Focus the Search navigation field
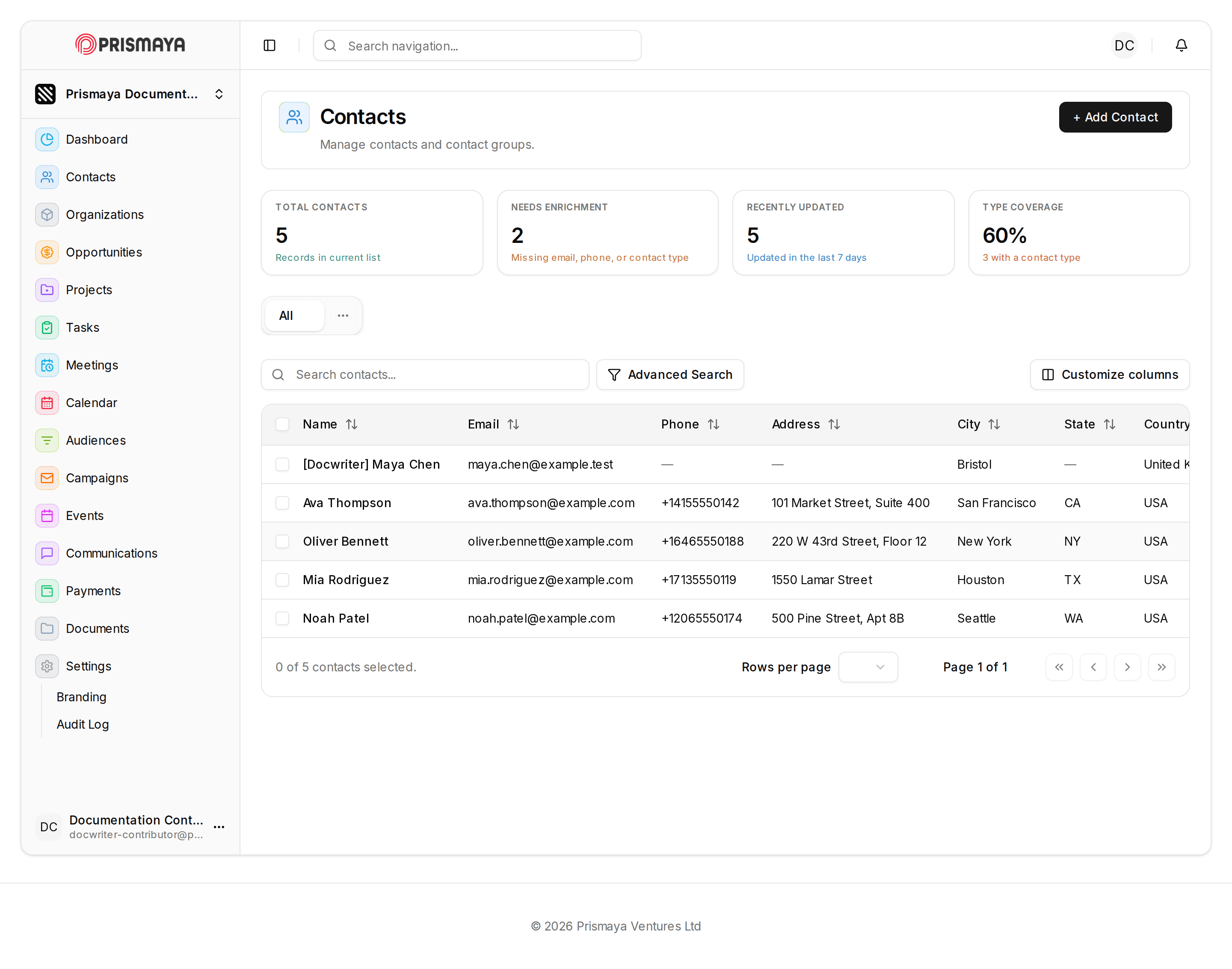Image resolution: width=1232 pixels, height=969 pixels. point(477,45)
